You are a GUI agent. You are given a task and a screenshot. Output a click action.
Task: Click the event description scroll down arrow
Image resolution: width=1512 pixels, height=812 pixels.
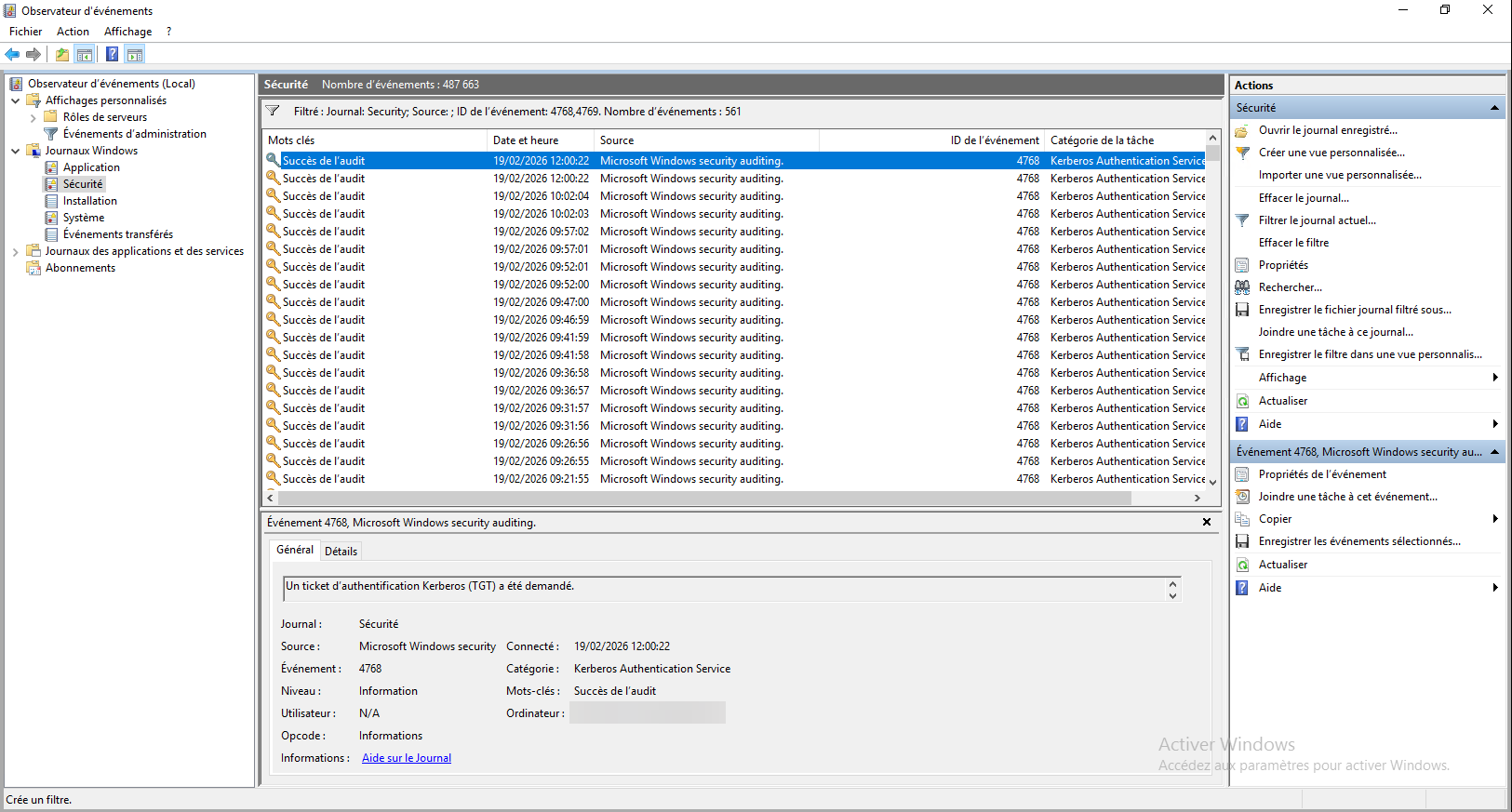1172,595
